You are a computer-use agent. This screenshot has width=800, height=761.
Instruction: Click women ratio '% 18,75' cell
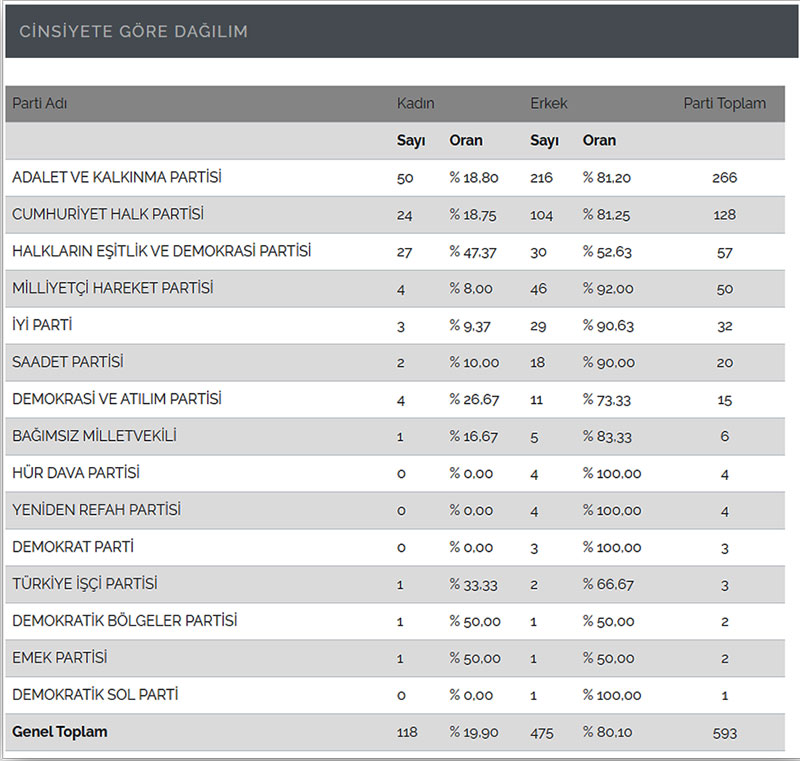tap(473, 215)
